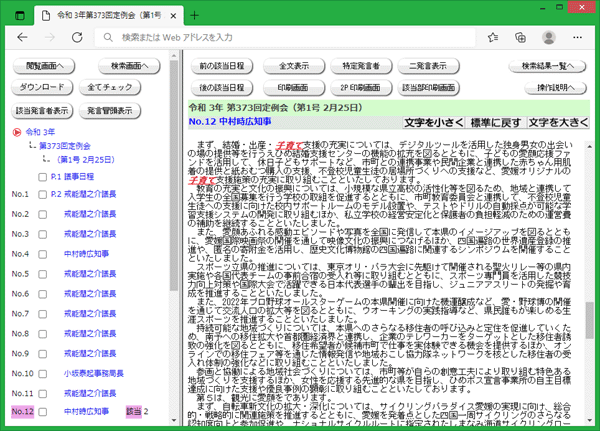Check the No.3 row checkbox
This screenshot has width=600, height=431.
point(42,234)
